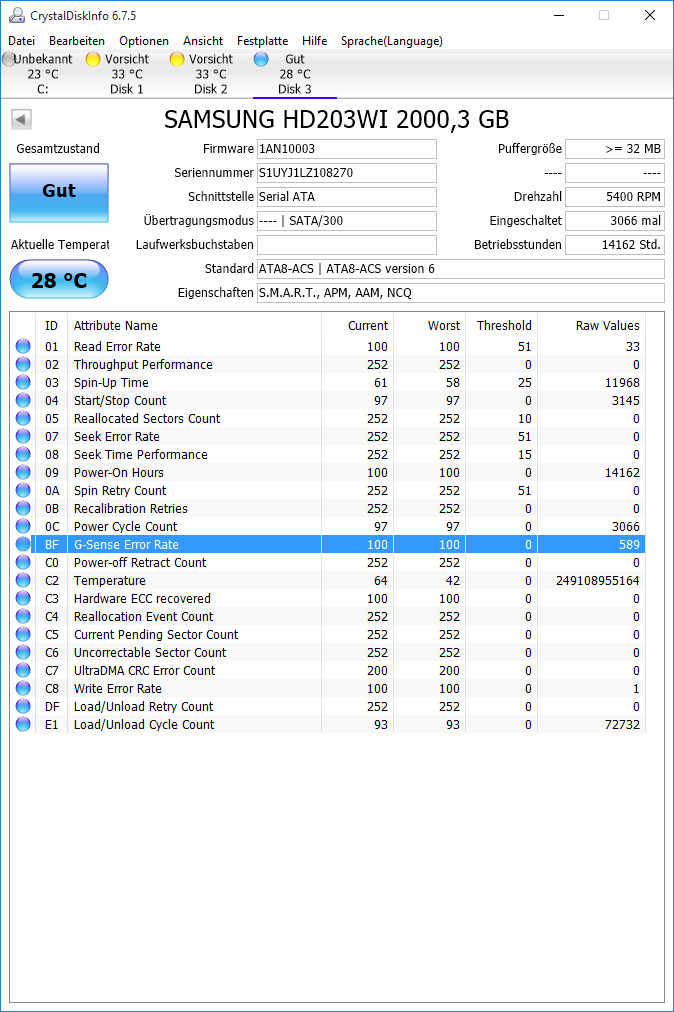The height and width of the screenshot is (1012, 674).
Task: Click the status orb of Reallocated Sectors Count row
Action: [x=23, y=419]
